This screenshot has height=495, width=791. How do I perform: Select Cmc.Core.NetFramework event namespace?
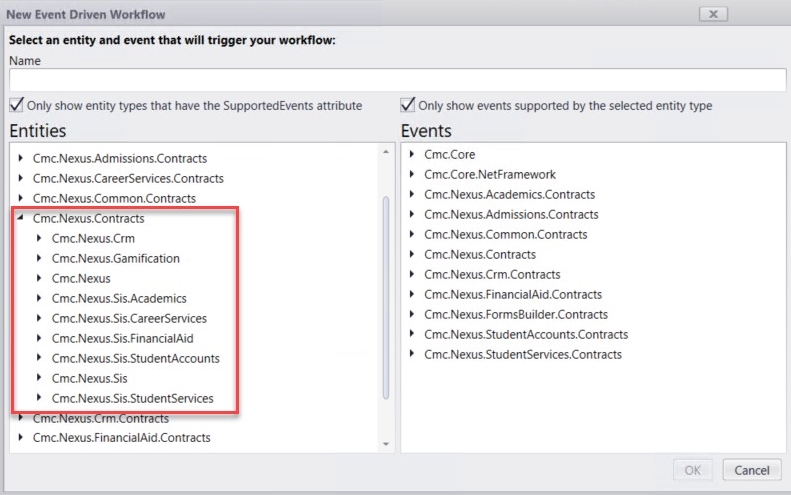pos(489,175)
